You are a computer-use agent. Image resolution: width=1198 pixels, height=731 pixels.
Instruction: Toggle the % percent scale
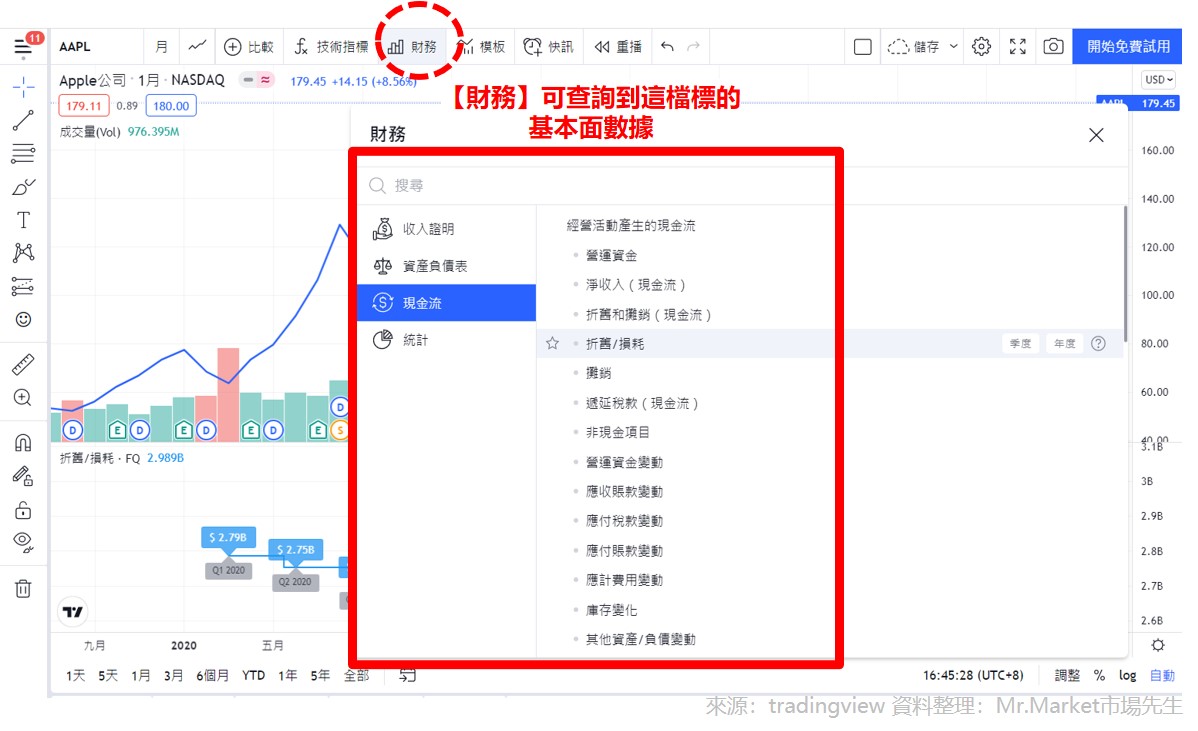[x=1099, y=675]
